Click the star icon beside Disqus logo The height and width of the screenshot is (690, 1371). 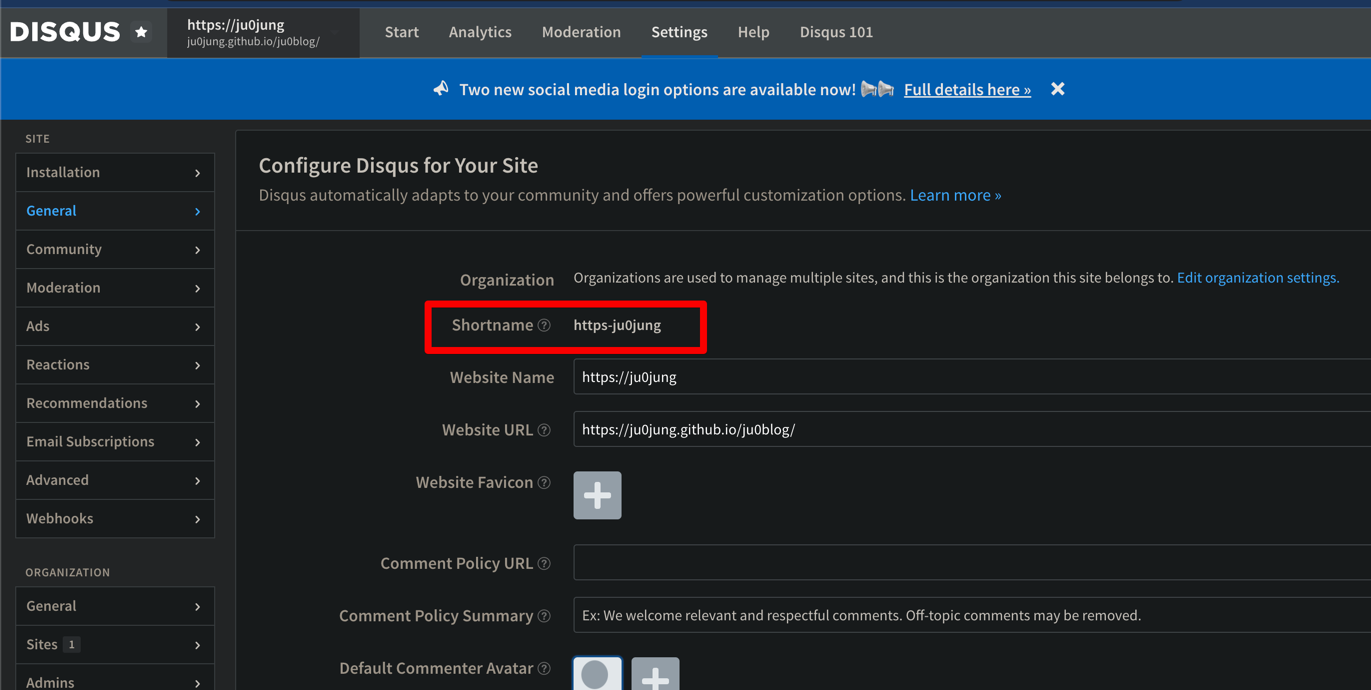pyautogui.click(x=141, y=32)
